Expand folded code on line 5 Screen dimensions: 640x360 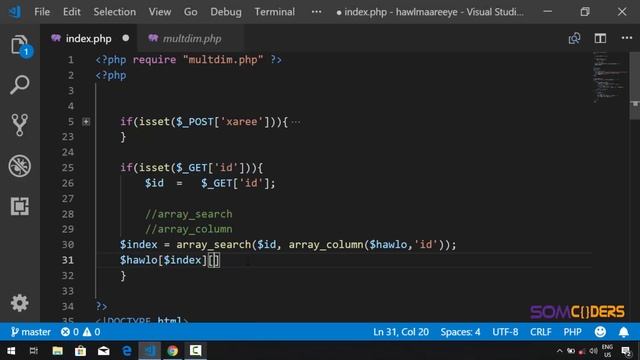click(x=86, y=122)
